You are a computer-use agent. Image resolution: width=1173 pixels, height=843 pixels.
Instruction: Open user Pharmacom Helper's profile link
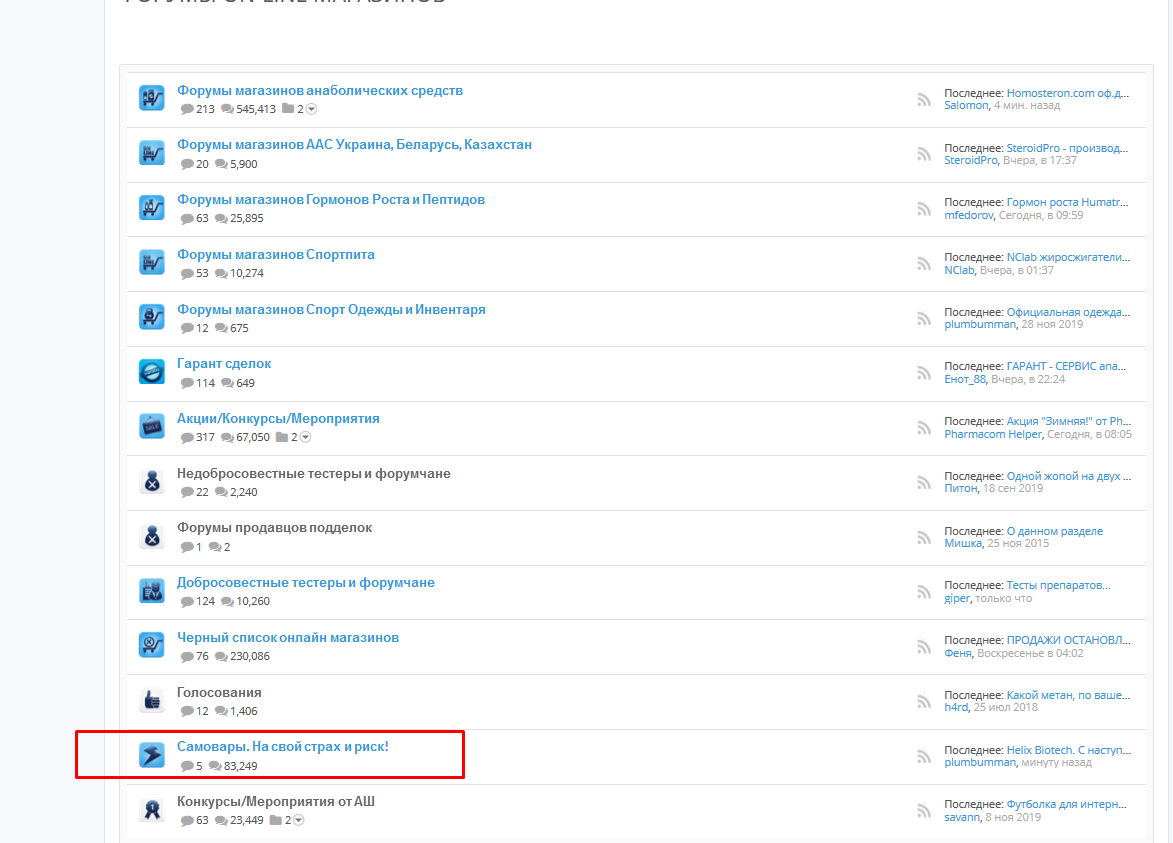point(994,434)
